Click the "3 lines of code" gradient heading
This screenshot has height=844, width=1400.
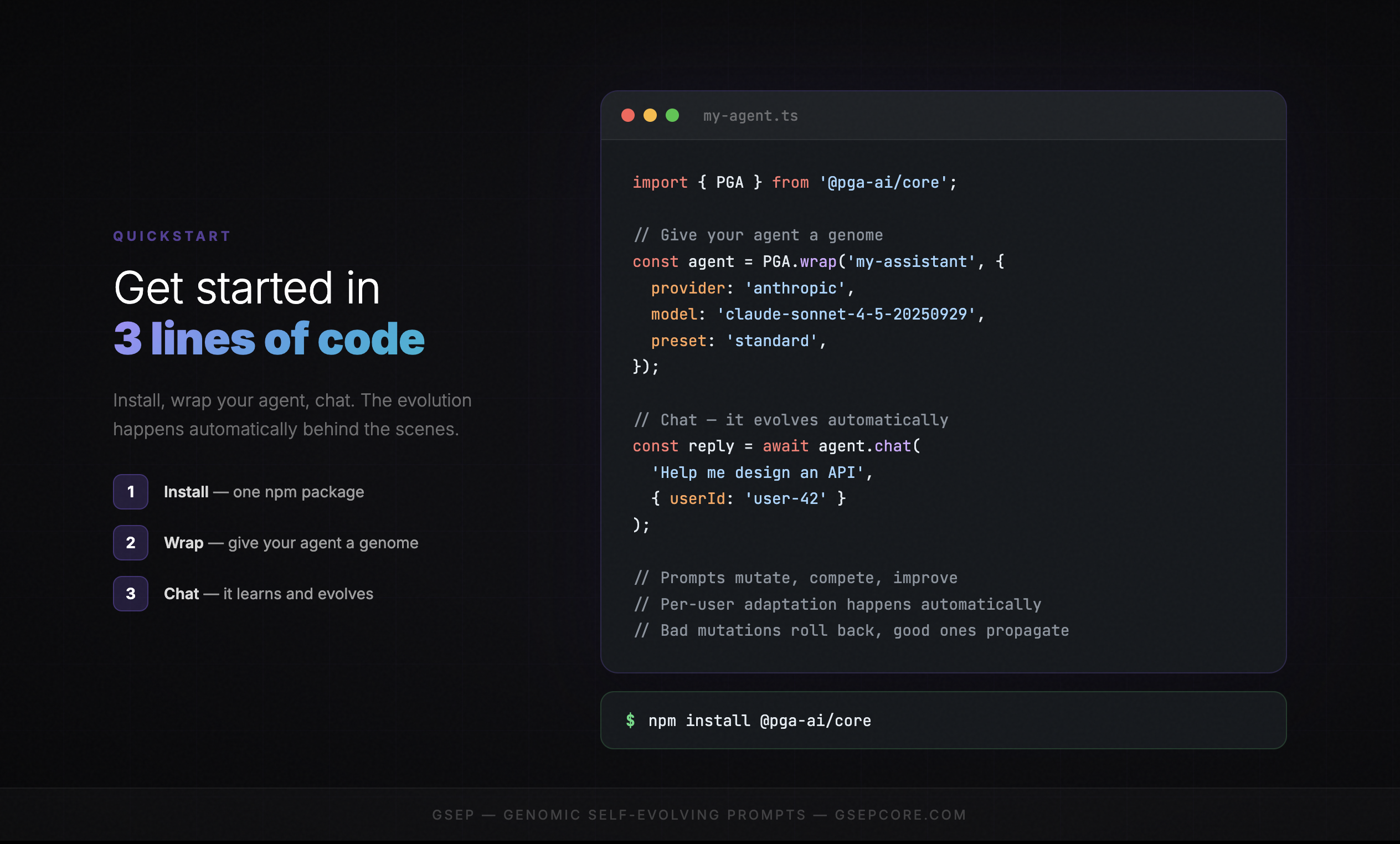point(269,339)
